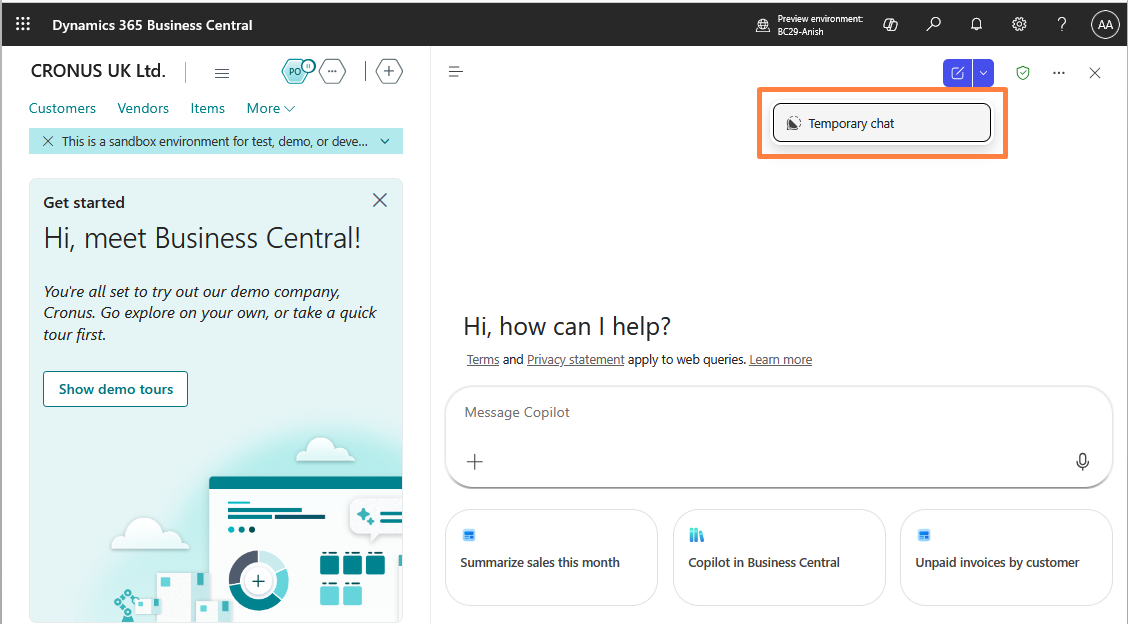Screen dimensions: 1128x624
Task: Choose Copilot in Business Central prompt
Action: [x=779, y=557]
